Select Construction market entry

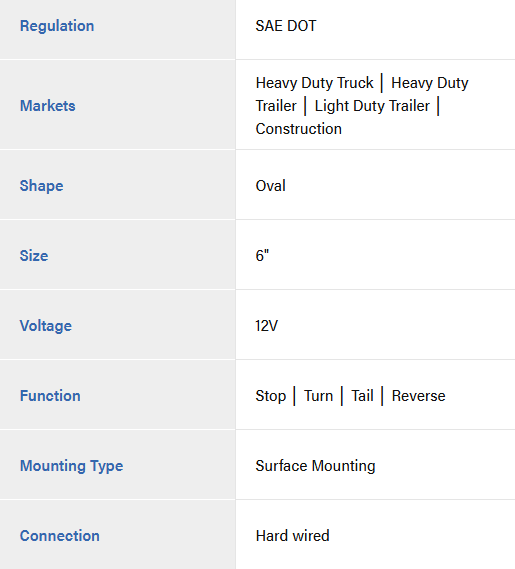coord(299,129)
